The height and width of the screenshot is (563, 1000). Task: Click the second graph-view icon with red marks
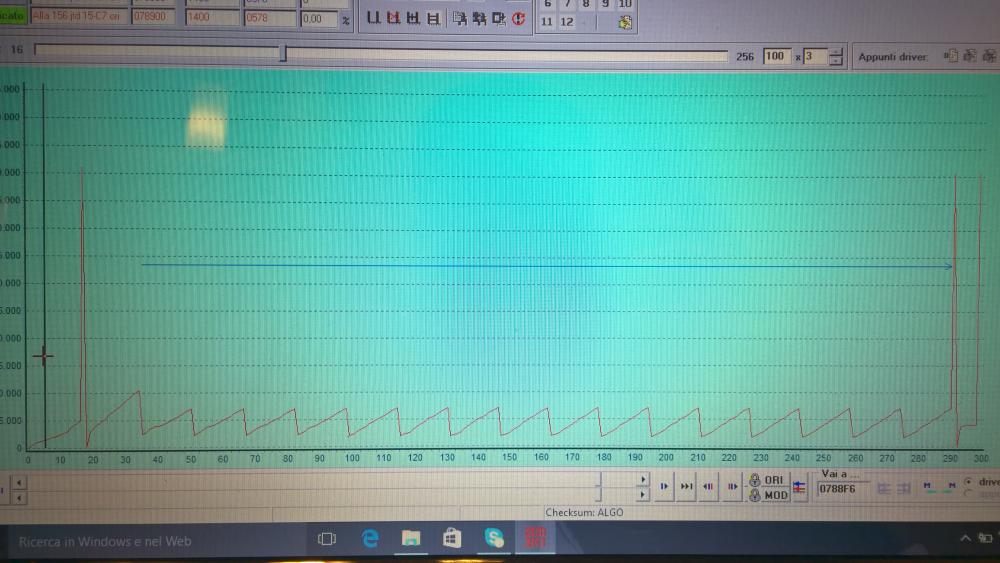pos(393,18)
